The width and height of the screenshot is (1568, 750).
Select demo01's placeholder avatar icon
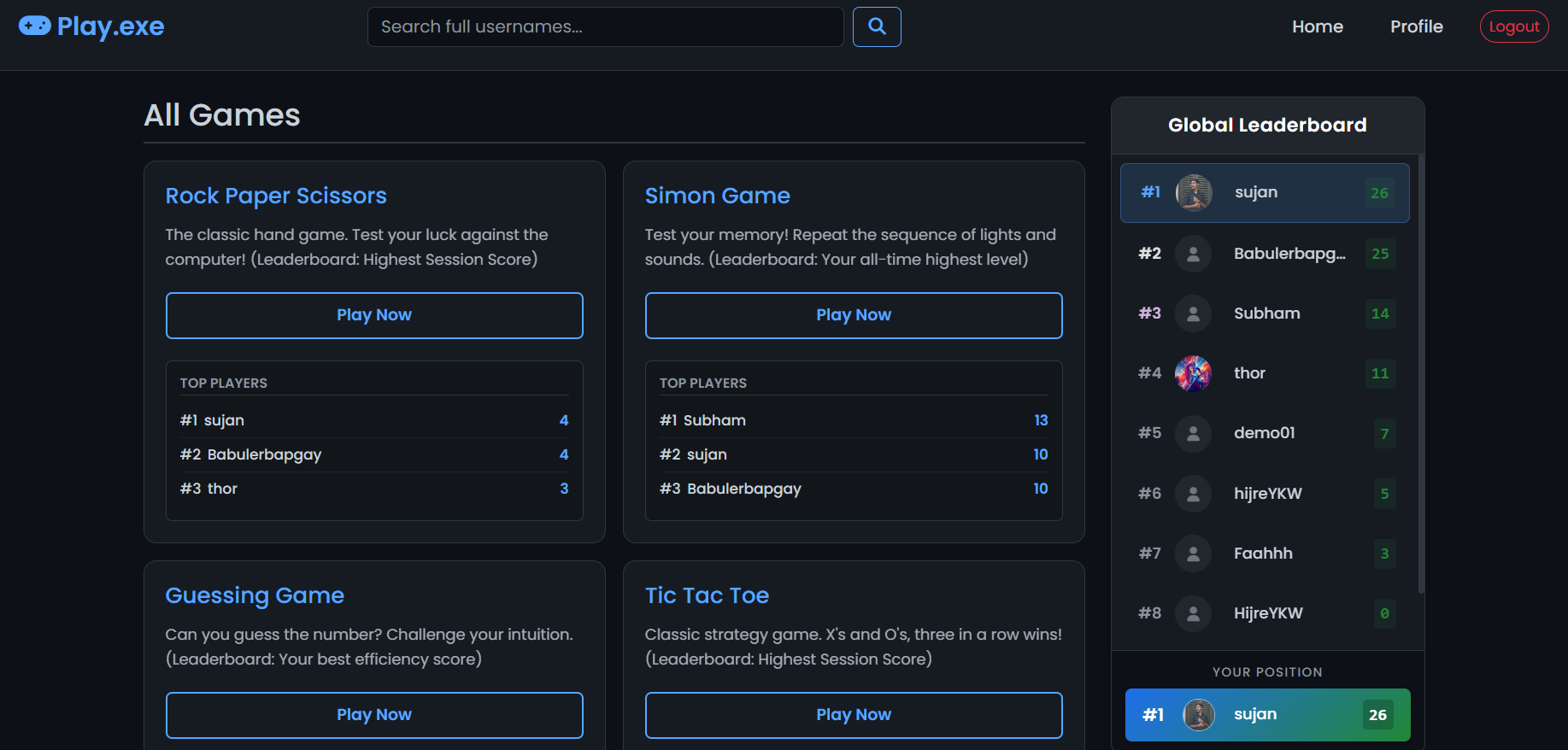pyautogui.click(x=1193, y=433)
